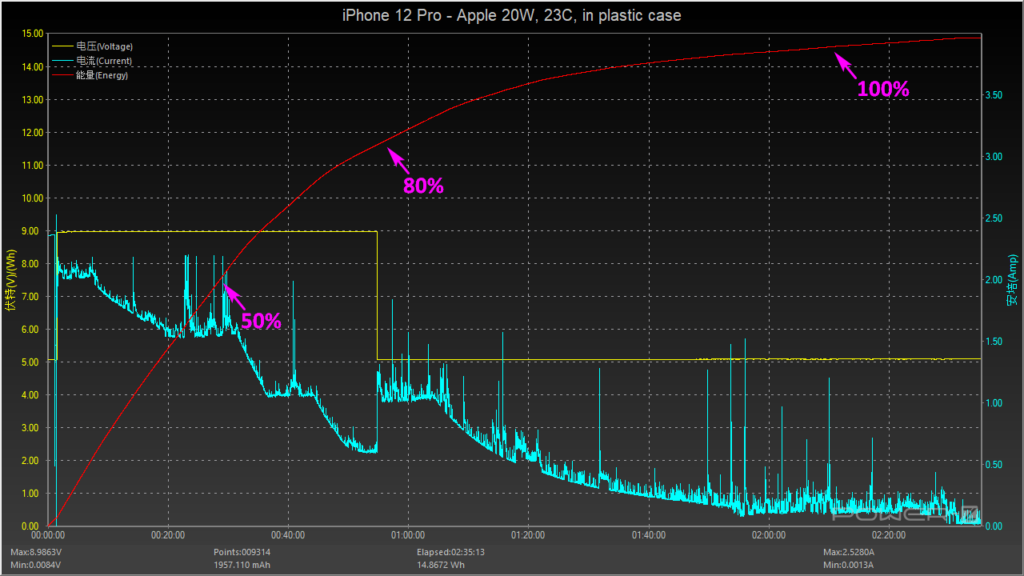Image resolution: width=1024 pixels, height=576 pixels.
Task: Select the 电压(Voltage) legend label
Action: 104,46
